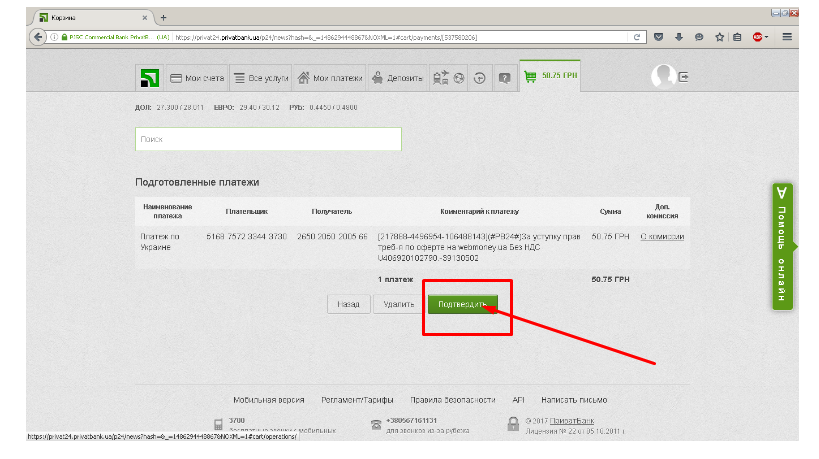Open the user profile avatar
This screenshot has height=459, width=819.
tap(662, 76)
